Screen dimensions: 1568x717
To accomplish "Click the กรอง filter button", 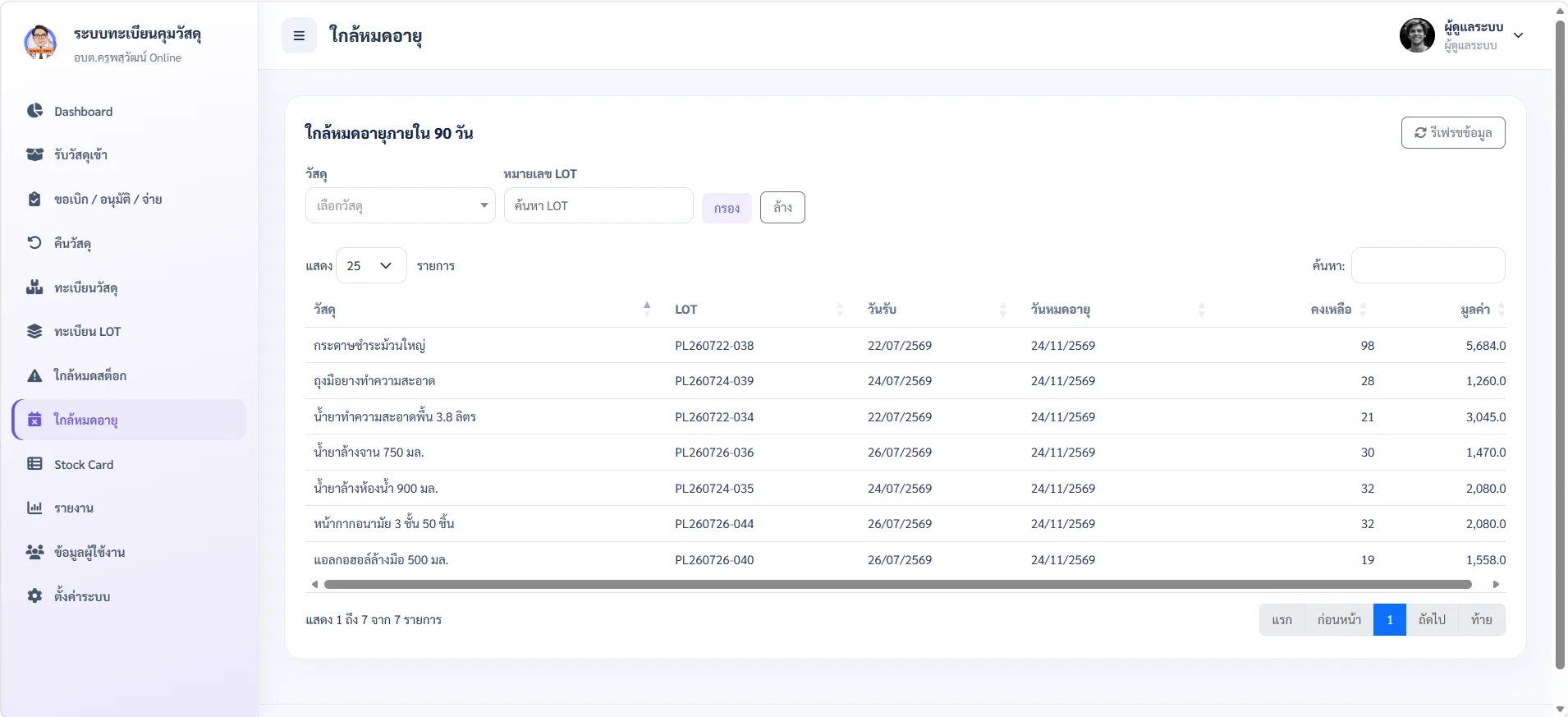I will click(x=727, y=208).
